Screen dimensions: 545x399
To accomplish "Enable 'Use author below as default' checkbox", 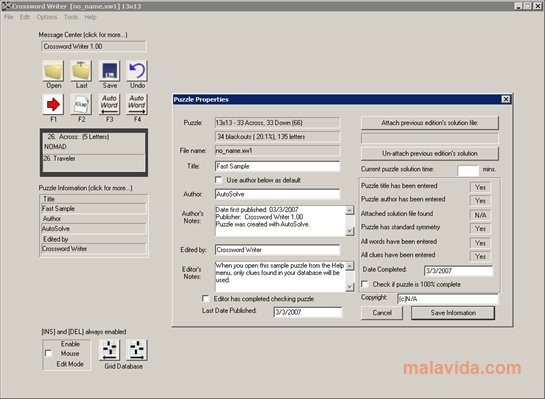I will click(x=218, y=180).
